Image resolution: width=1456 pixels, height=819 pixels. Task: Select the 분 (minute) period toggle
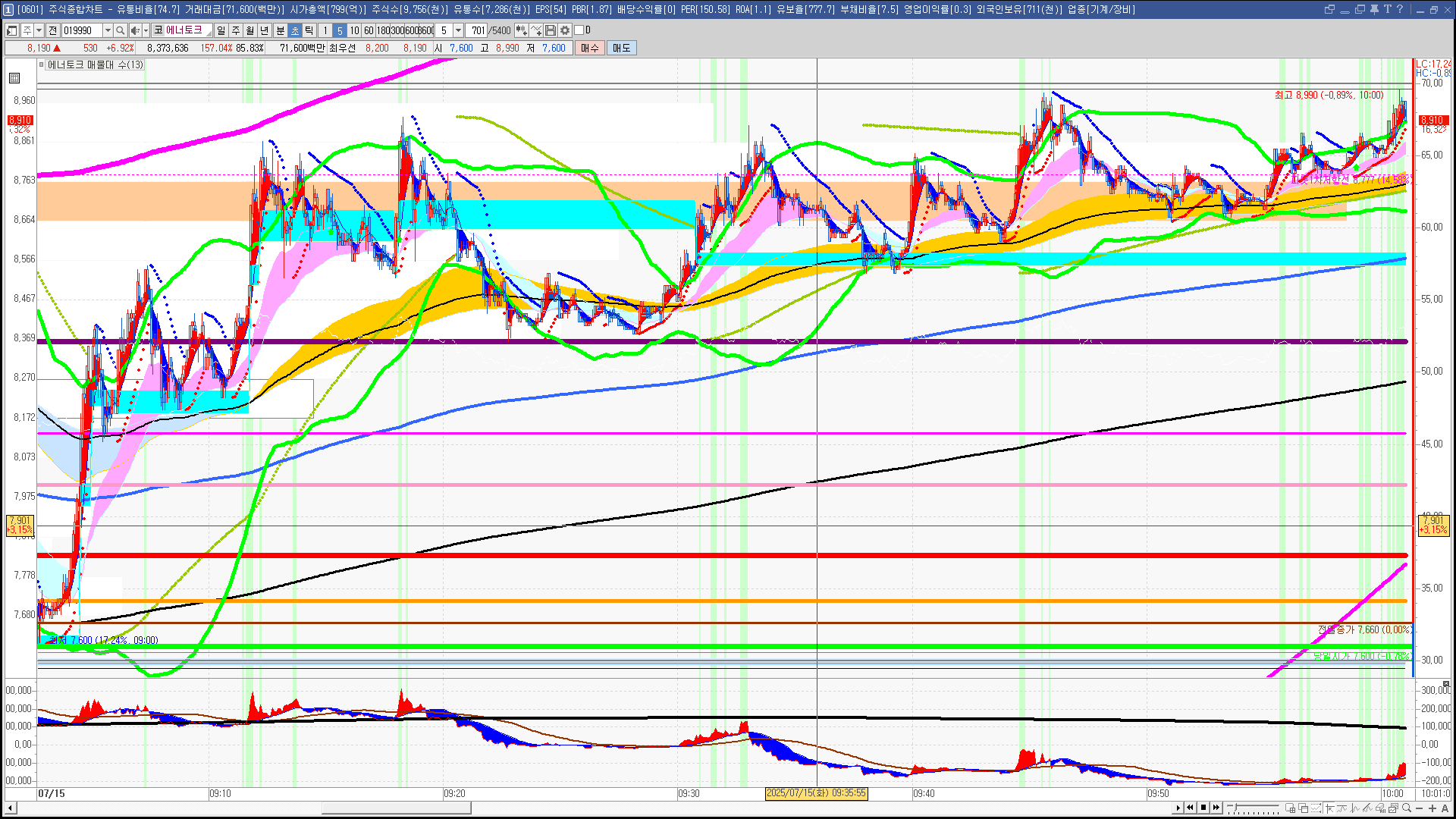(x=280, y=30)
